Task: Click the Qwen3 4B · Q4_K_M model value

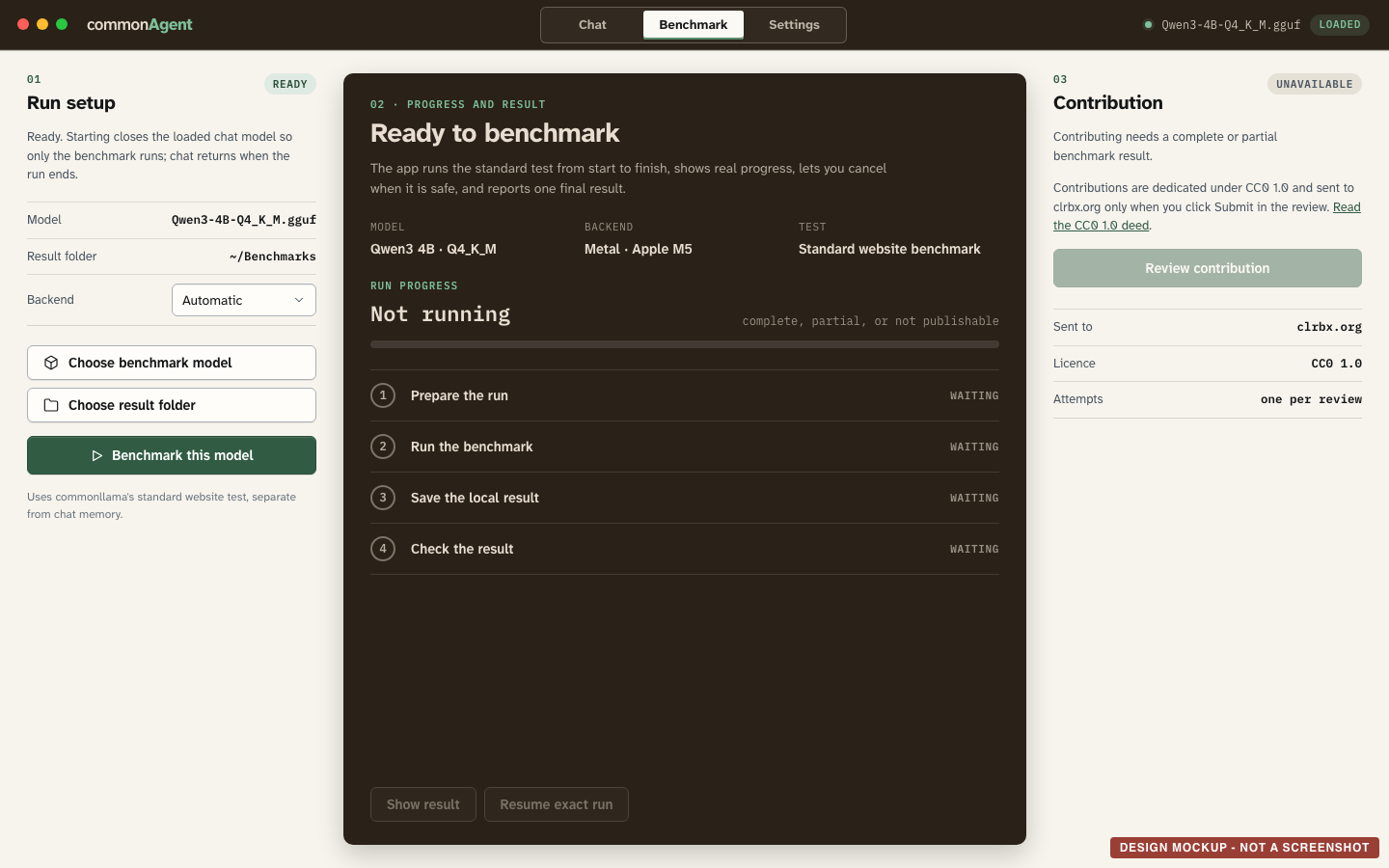Action: pos(433,249)
